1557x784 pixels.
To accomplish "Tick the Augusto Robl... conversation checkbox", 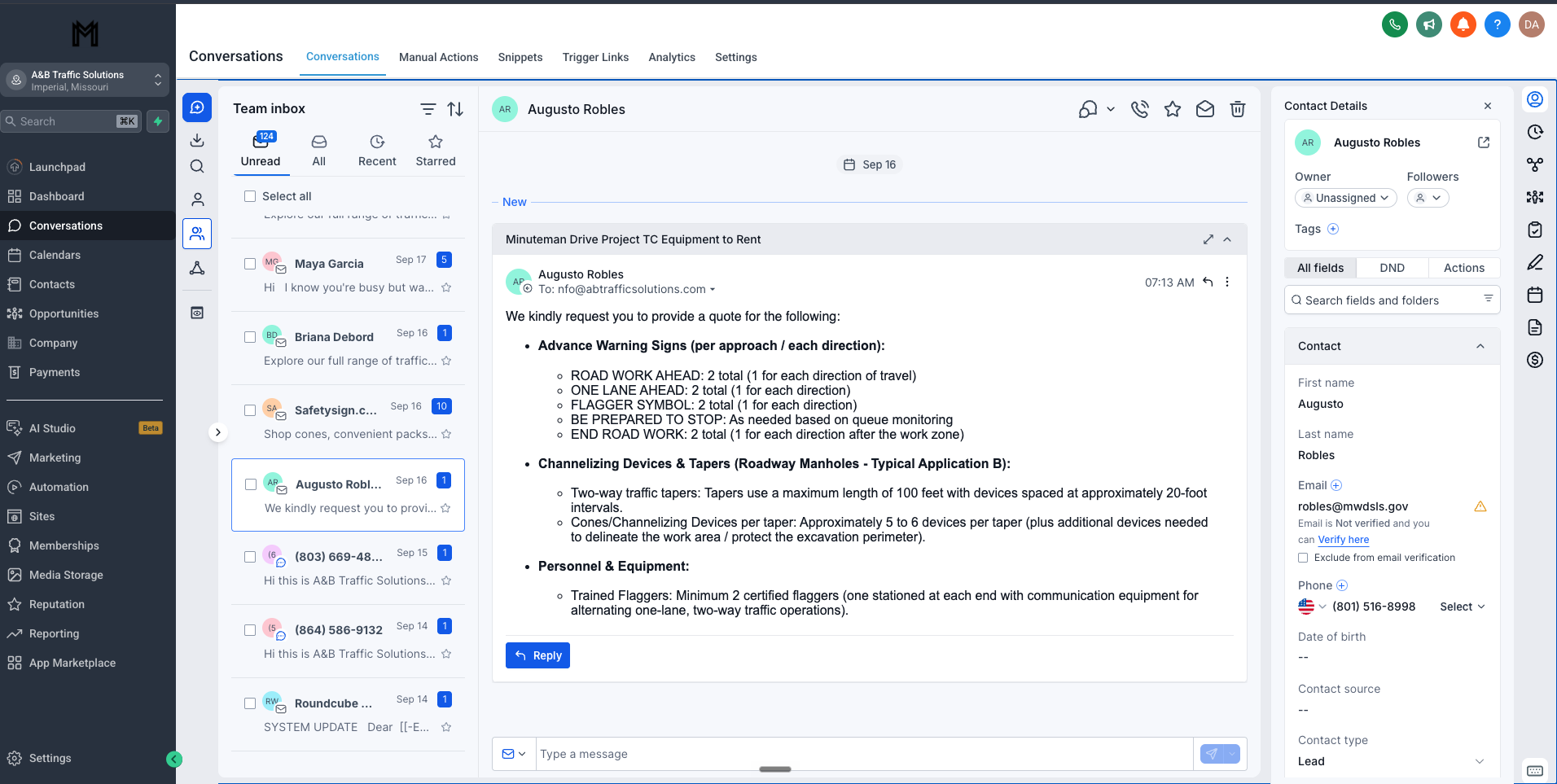I will click(251, 484).
